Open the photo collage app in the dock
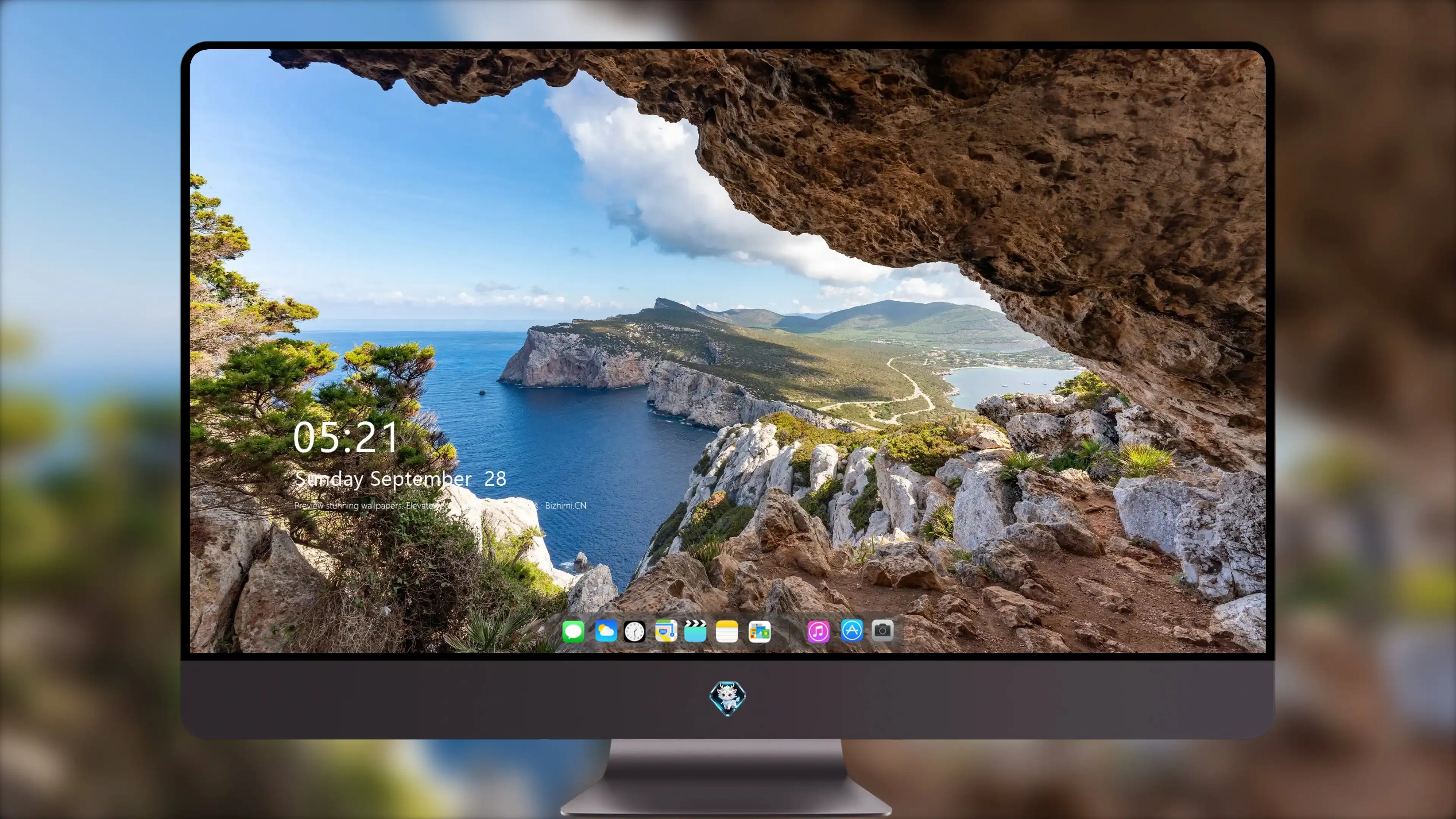This screenshot has height=819, width=1456. tap(759, 631)
